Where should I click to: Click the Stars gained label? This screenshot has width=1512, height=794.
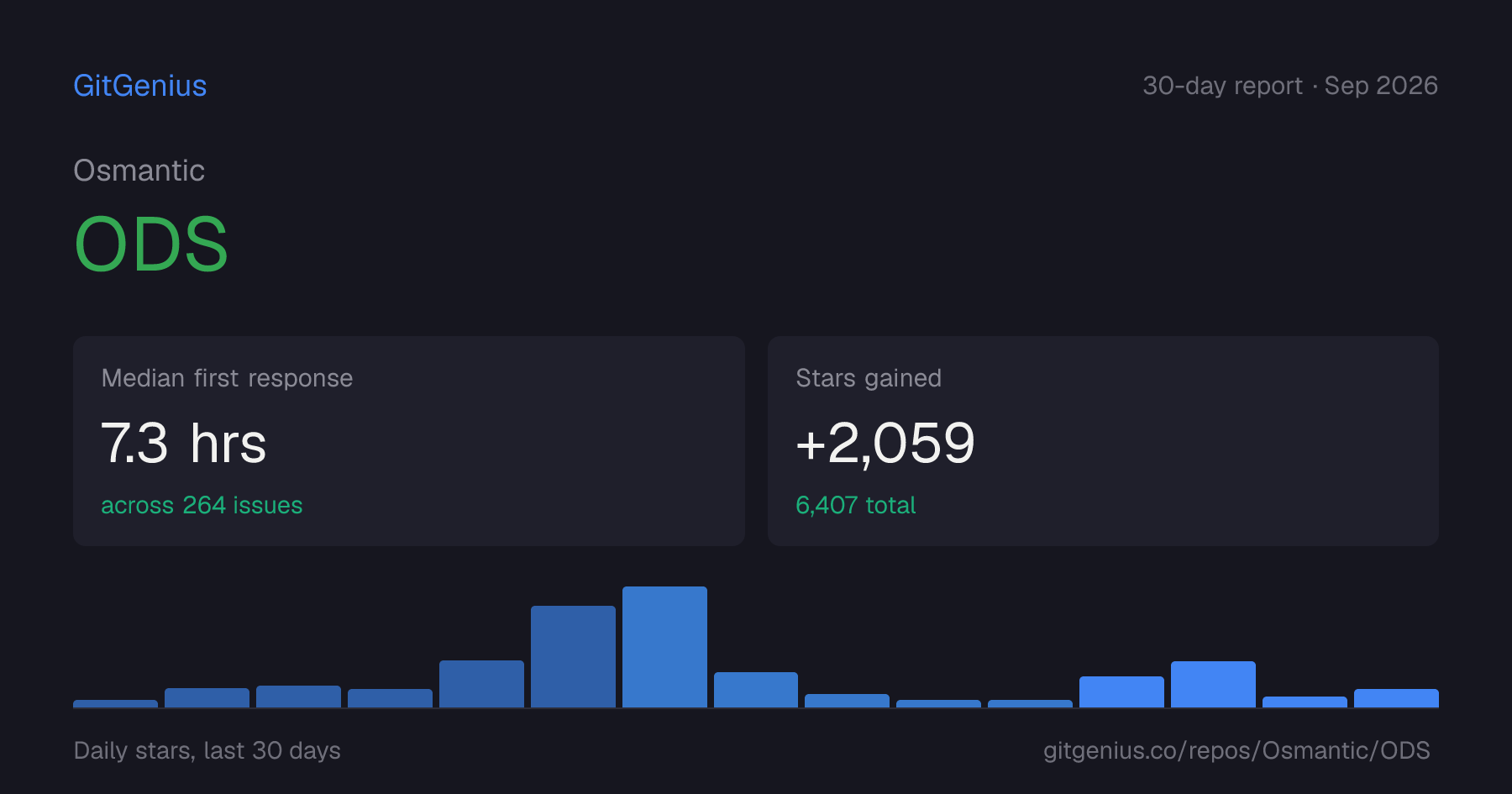(x=869, y=378)
